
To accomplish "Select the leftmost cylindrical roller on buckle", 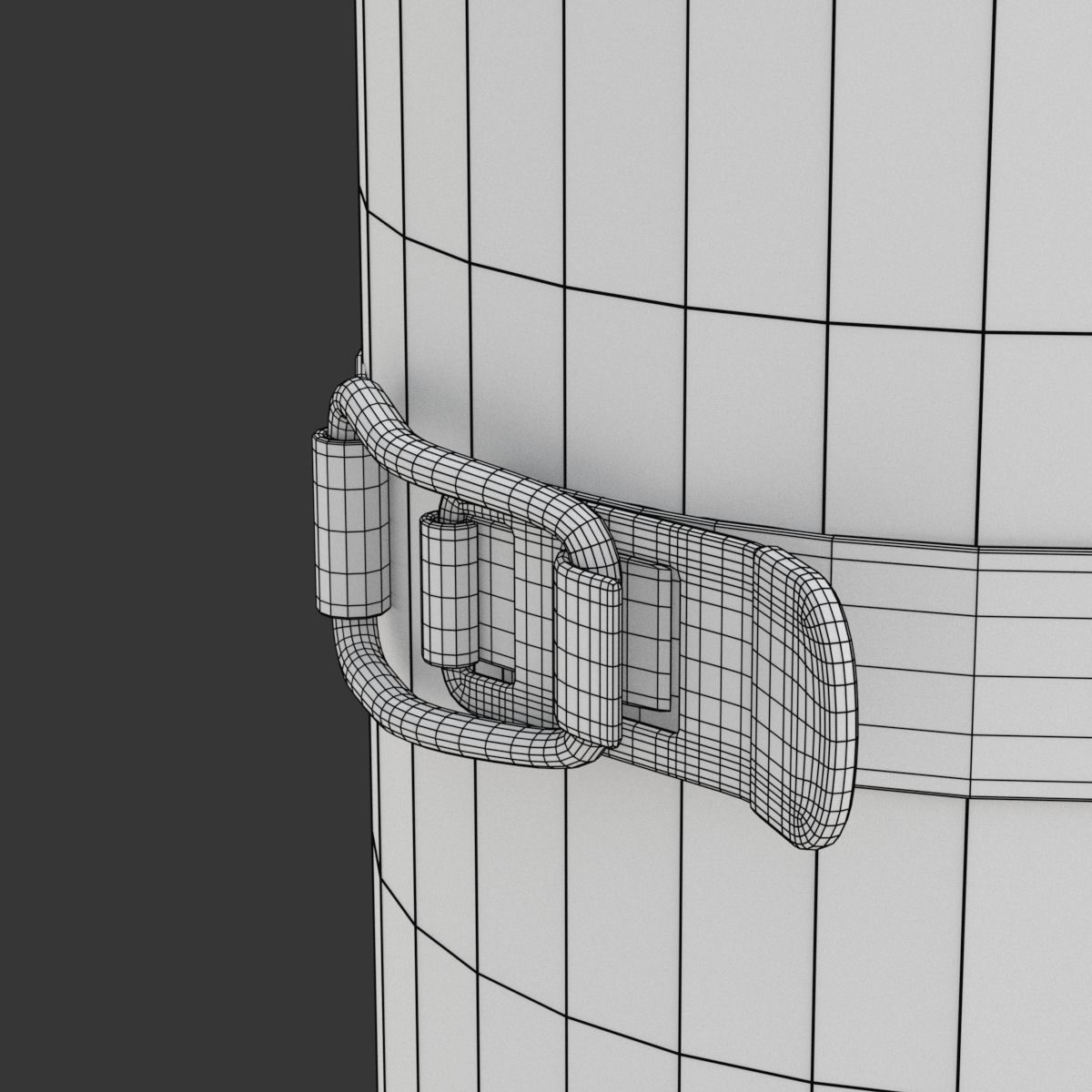I will coord(350,524).
